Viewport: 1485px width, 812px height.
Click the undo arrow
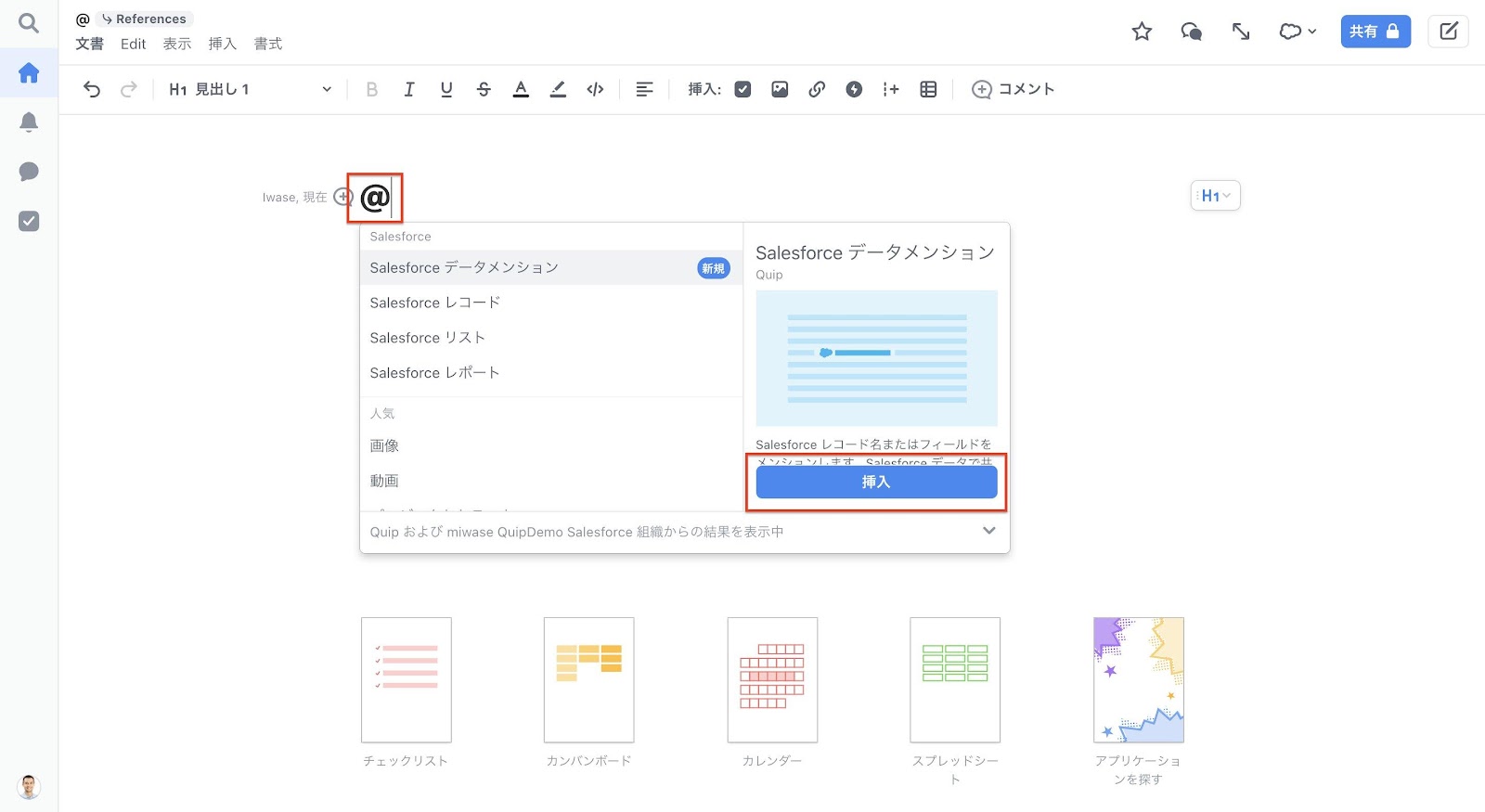tap(92, 89)
